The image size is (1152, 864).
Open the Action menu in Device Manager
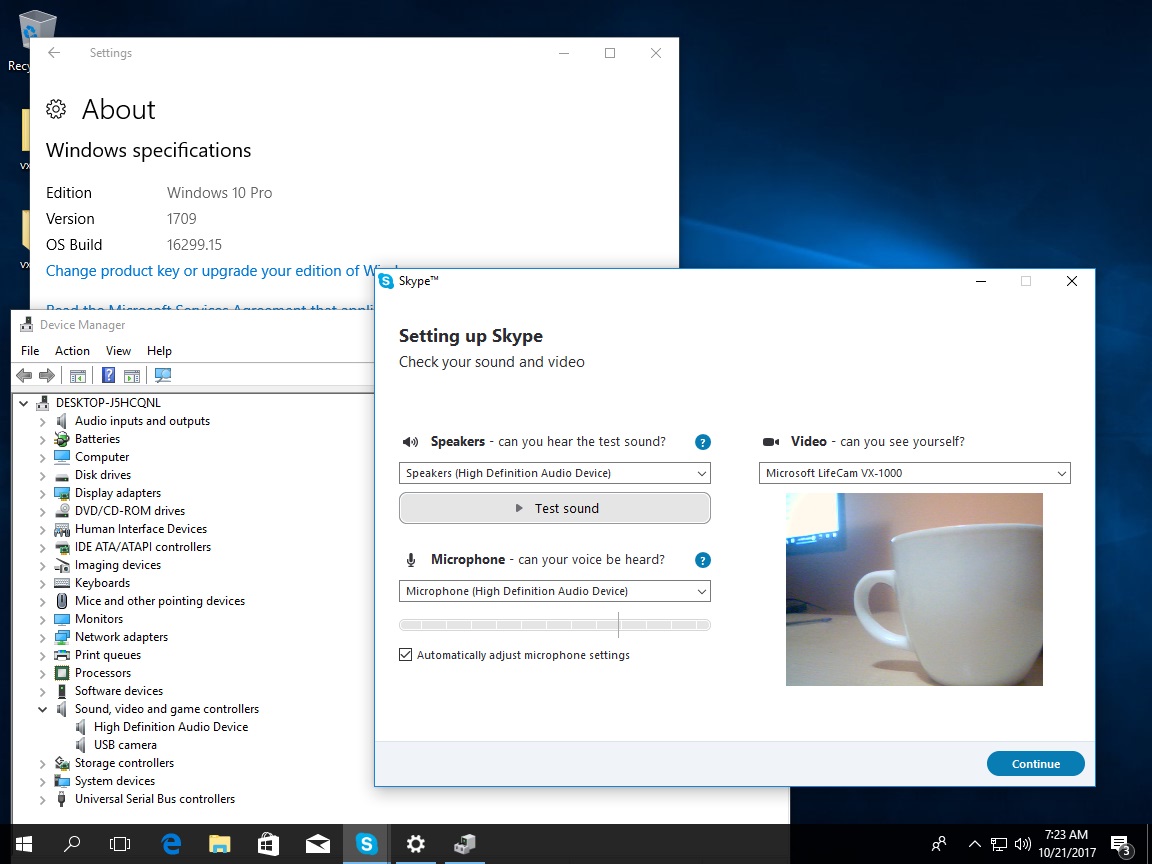click(72, 351)
